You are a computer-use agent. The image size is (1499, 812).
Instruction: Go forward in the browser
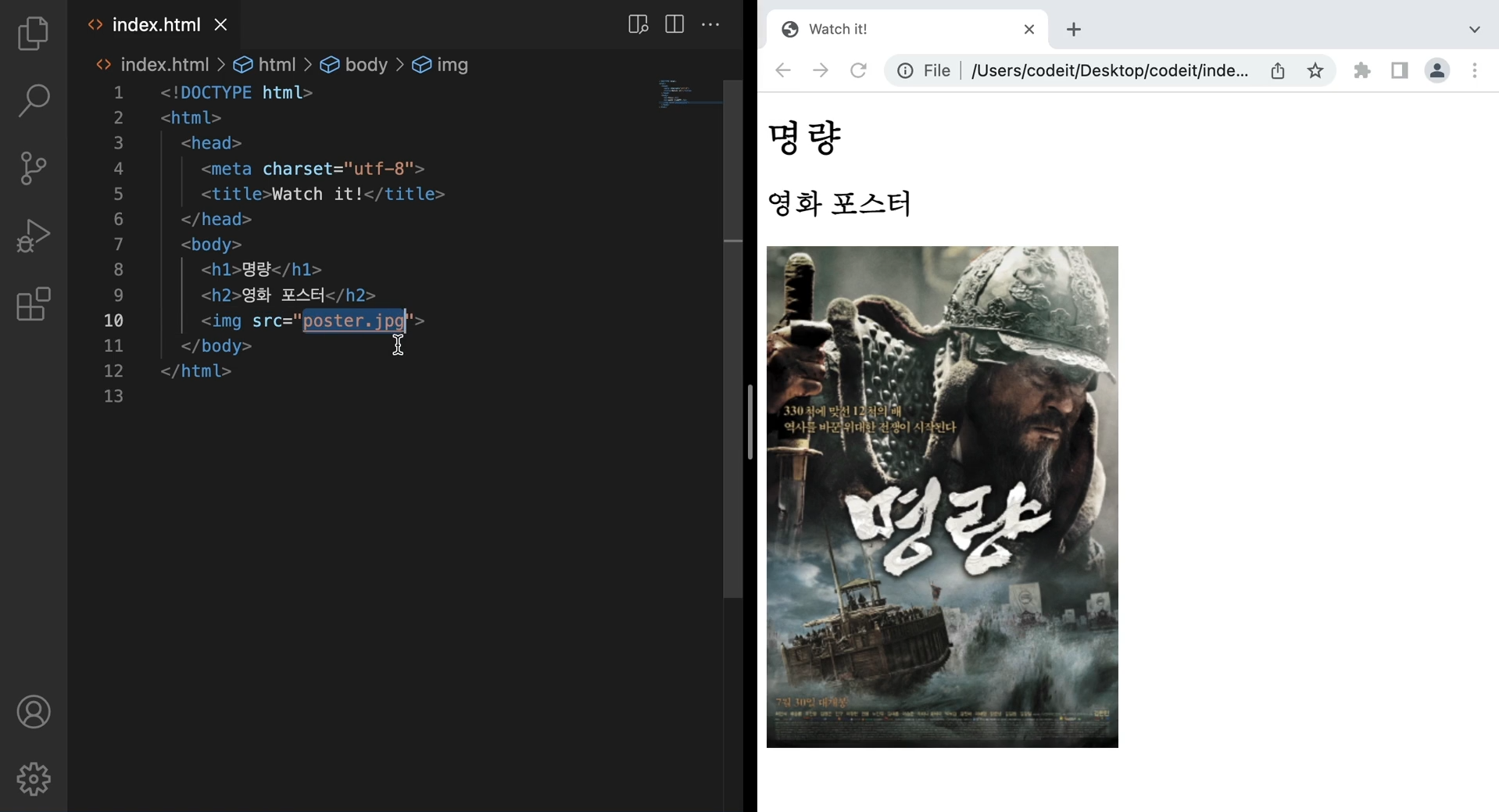point(821,71)
